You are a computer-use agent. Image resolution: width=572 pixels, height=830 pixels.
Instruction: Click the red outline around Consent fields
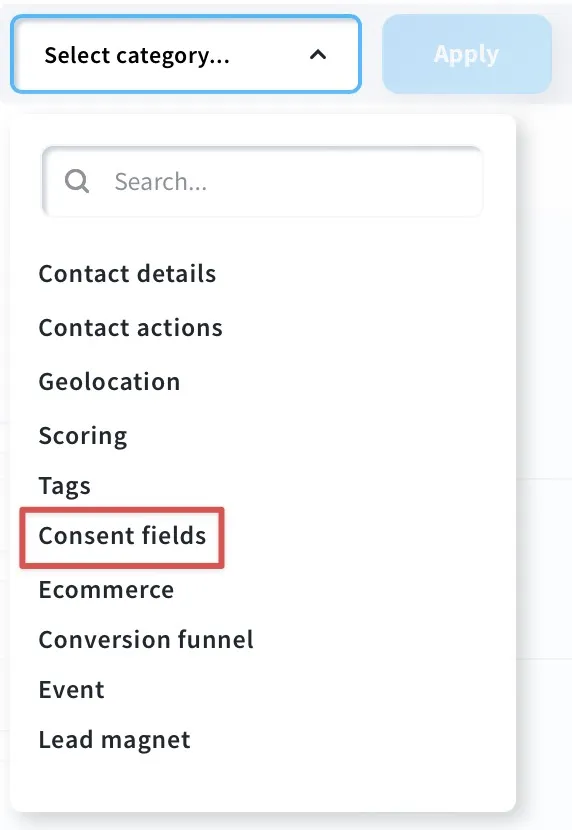[x=122, y=538]
